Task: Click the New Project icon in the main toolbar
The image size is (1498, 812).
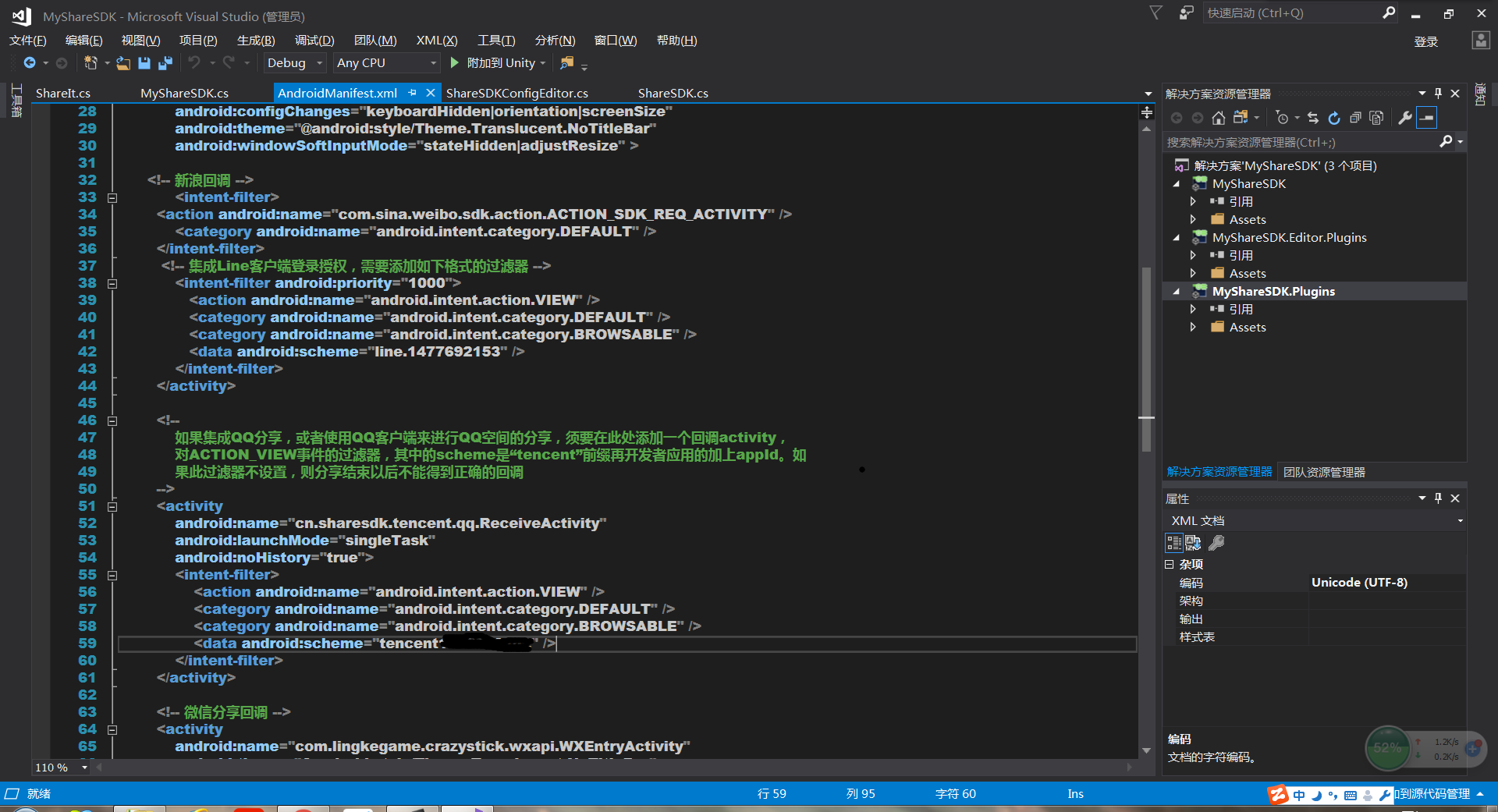Action: point(91,62)
